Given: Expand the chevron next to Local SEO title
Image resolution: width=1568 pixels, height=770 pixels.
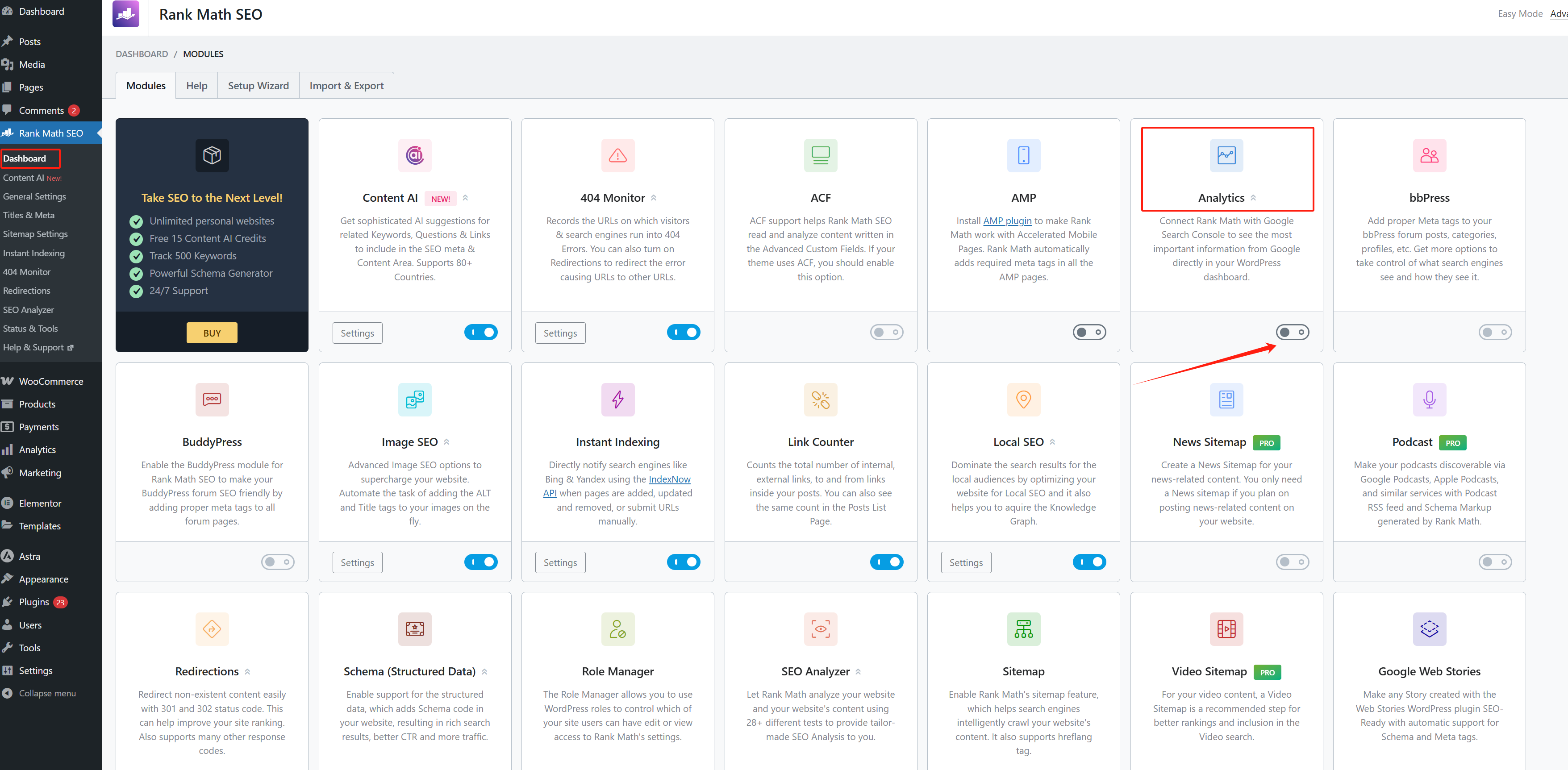Looking at the screenshot, I should [x=1052, y=442].
